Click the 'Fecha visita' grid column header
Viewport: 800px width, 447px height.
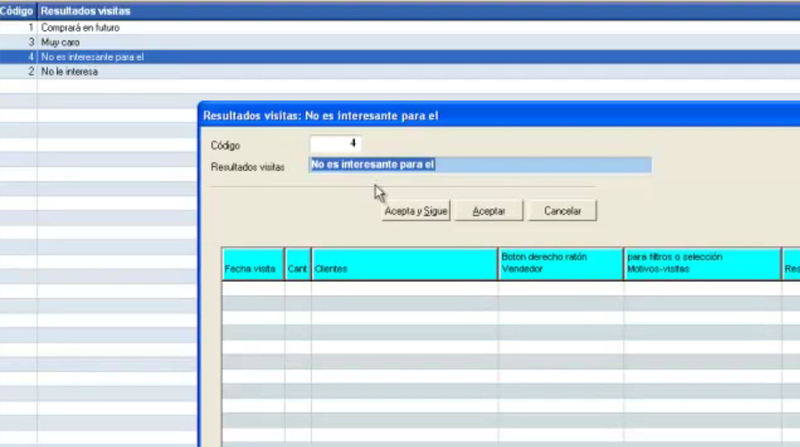pyautogui.click(x=251, y=269)
